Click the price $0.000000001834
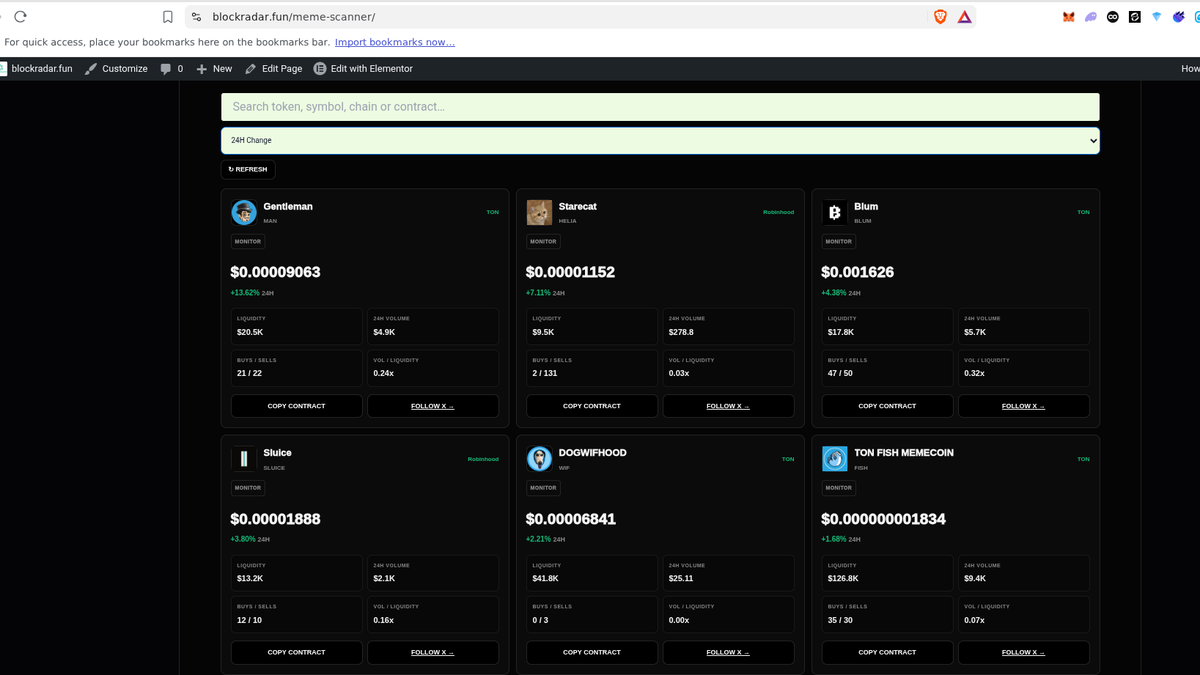 [883, 519]
